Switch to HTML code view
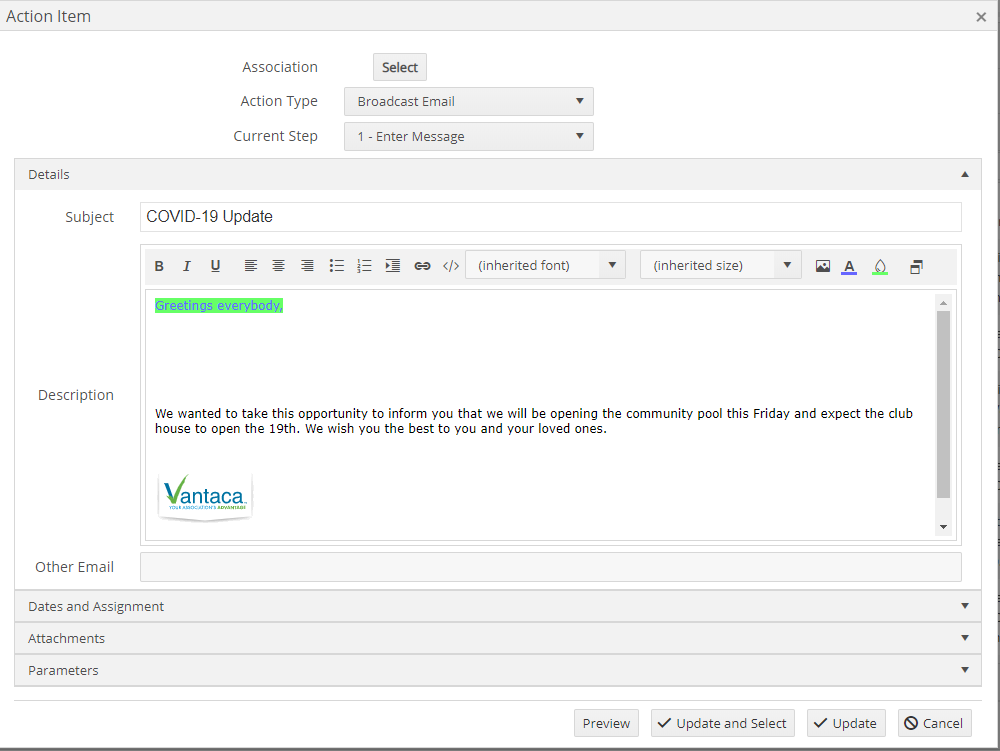1000x751 pixels. (x=450, y=265)
